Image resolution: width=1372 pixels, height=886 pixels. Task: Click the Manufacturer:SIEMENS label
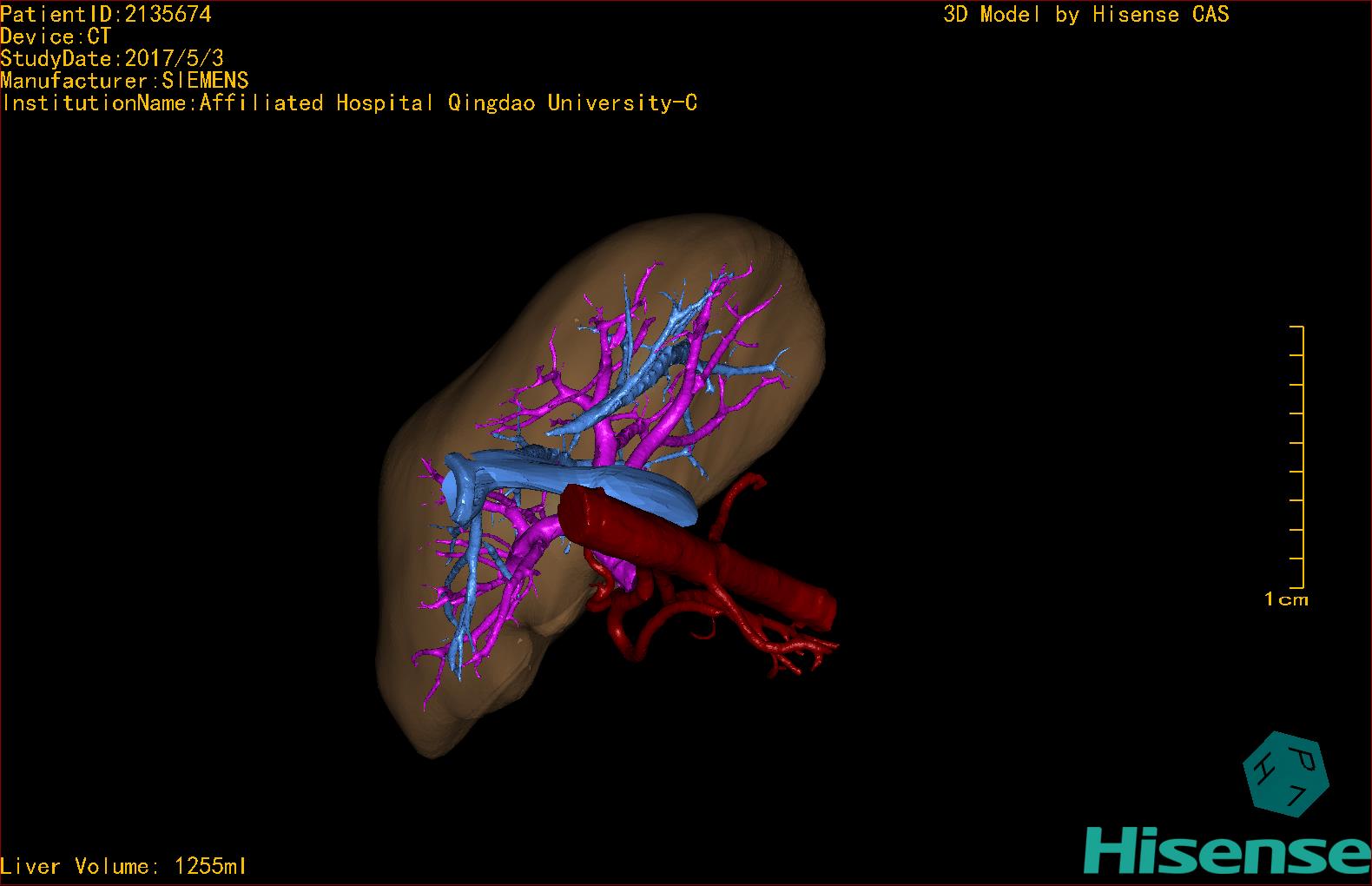[124, 81]
